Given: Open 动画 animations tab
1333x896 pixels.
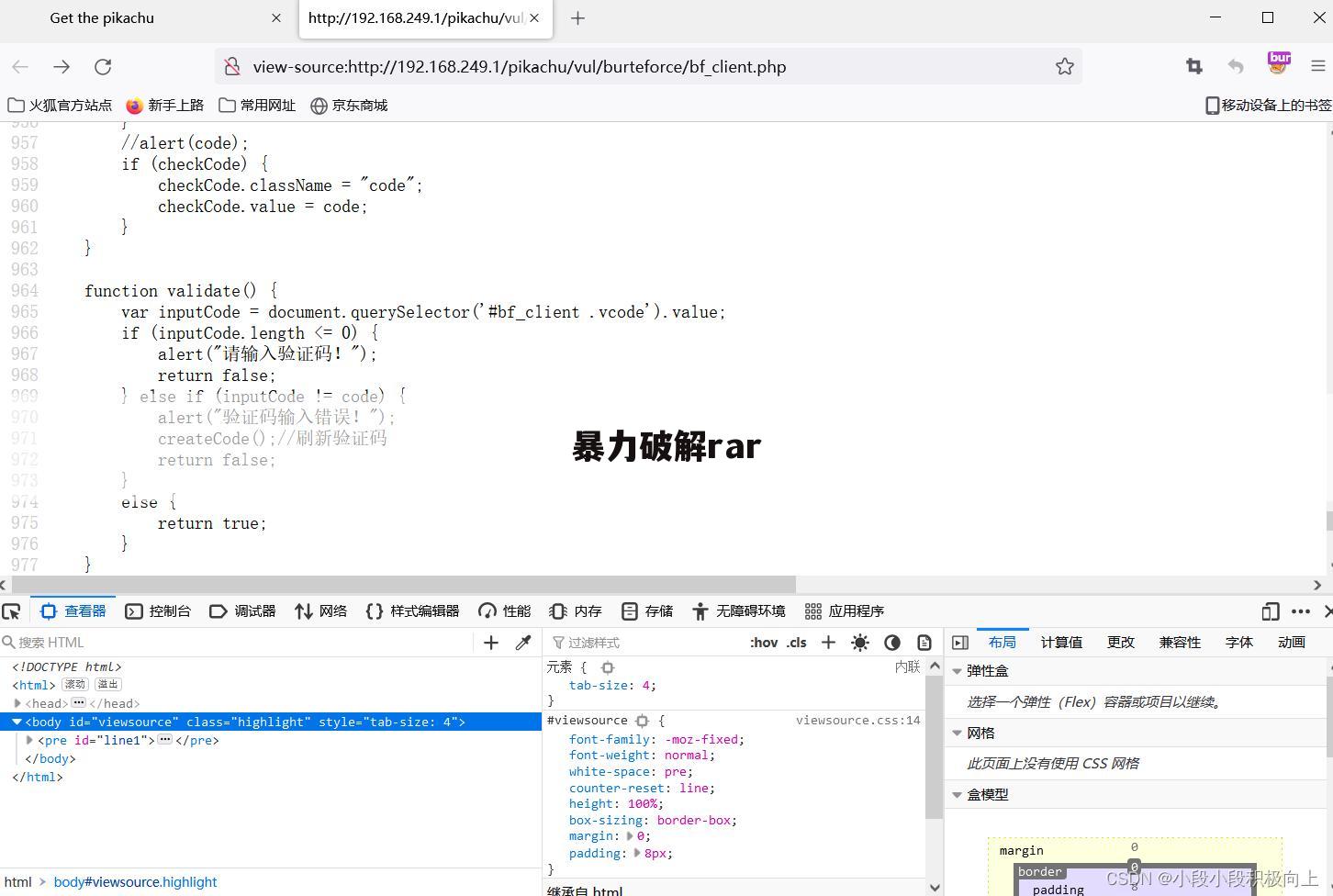Looking at the screenshot, I should (x=1292, y=643).
